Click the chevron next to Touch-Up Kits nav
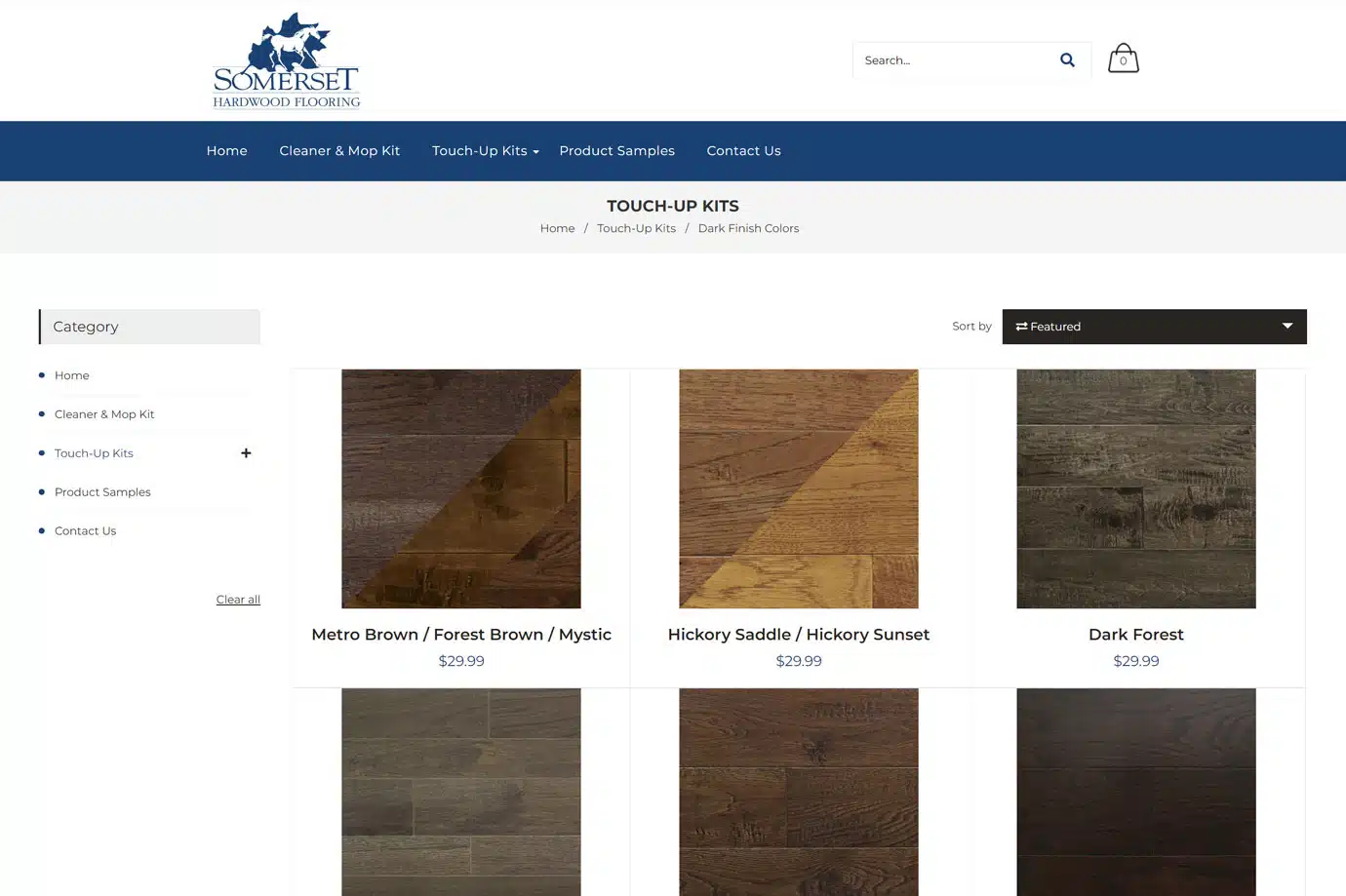The height and width of the screenshot is (896, 1346). 534,151
